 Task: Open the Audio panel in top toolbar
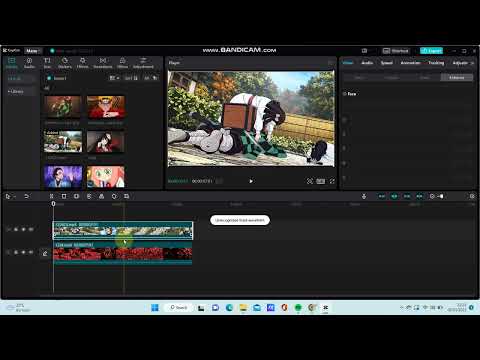point(29,62)
